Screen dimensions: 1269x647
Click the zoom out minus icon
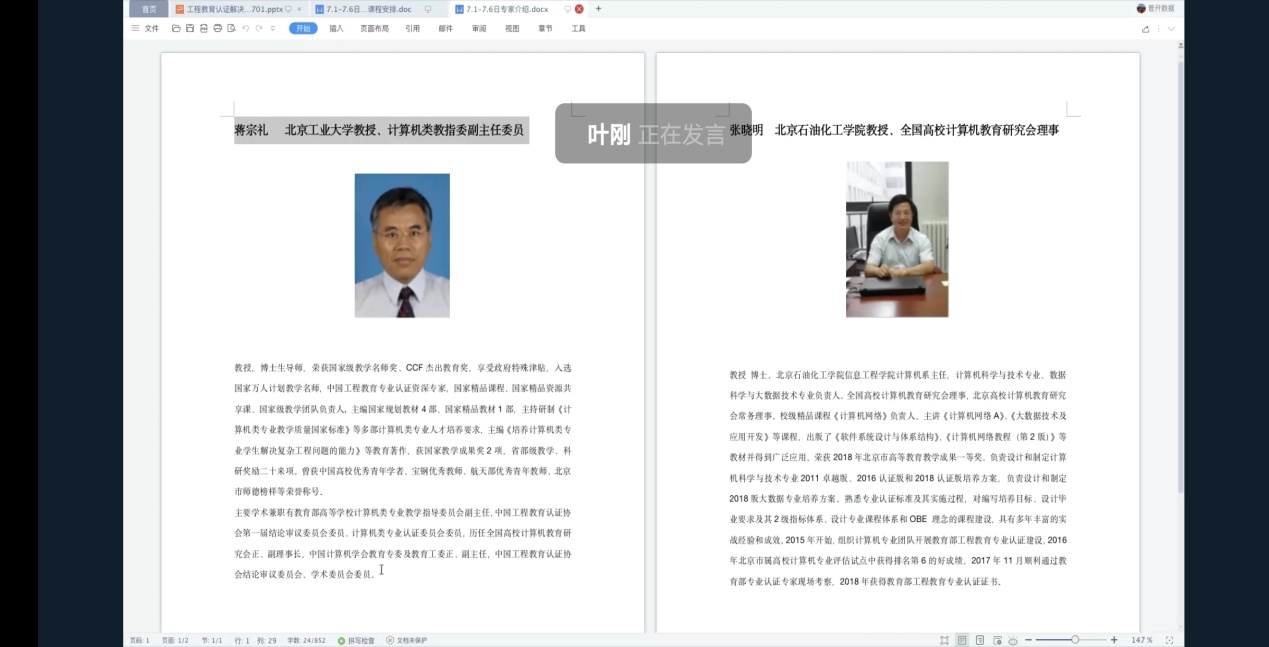pyautogui.click(x=1028, y=640)
